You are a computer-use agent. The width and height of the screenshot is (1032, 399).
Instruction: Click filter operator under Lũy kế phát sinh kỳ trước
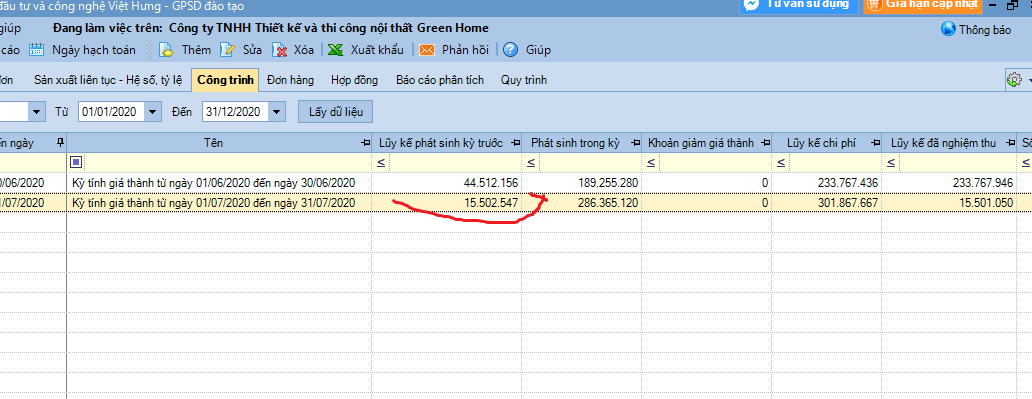(380, 162)
